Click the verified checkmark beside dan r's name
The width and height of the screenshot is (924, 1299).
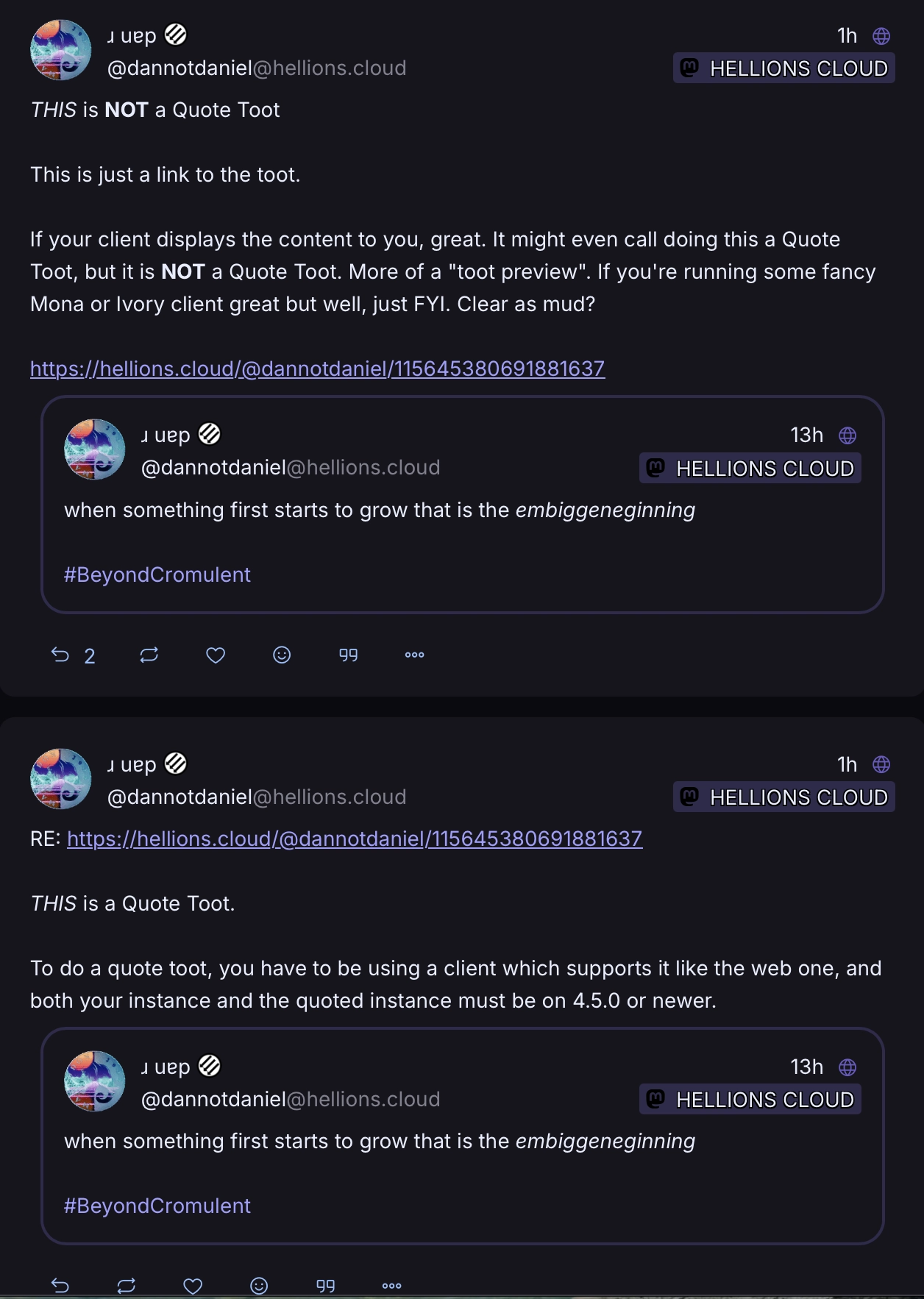[x=174, y=34]
